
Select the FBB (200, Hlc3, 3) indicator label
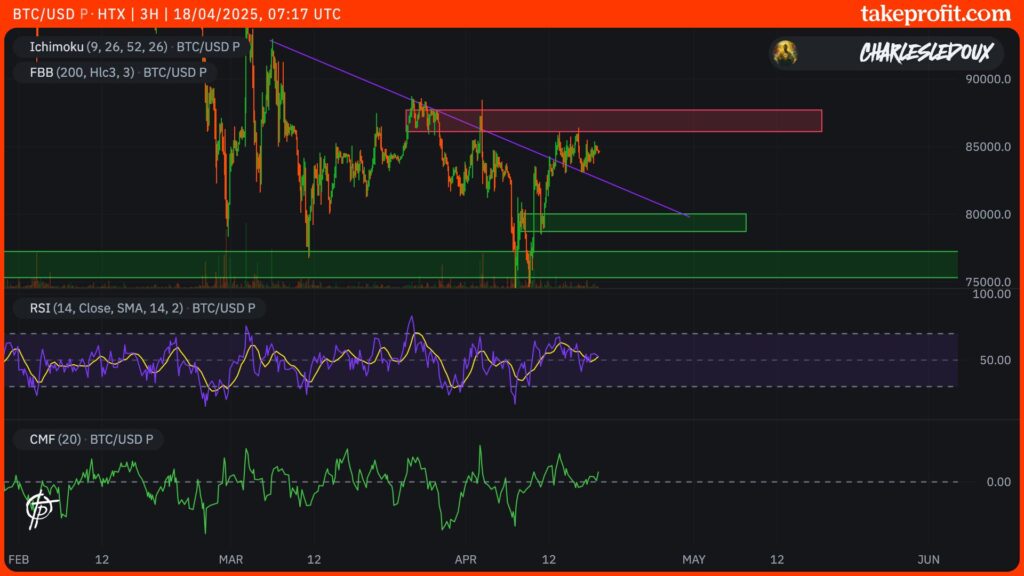114,72
